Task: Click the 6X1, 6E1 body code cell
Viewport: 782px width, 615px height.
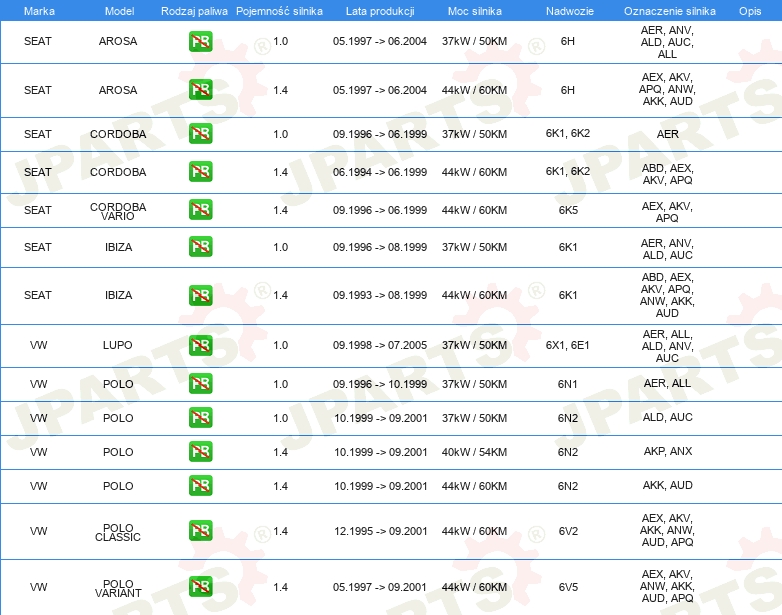Action: pyautogui.click(x=568, y=345)
